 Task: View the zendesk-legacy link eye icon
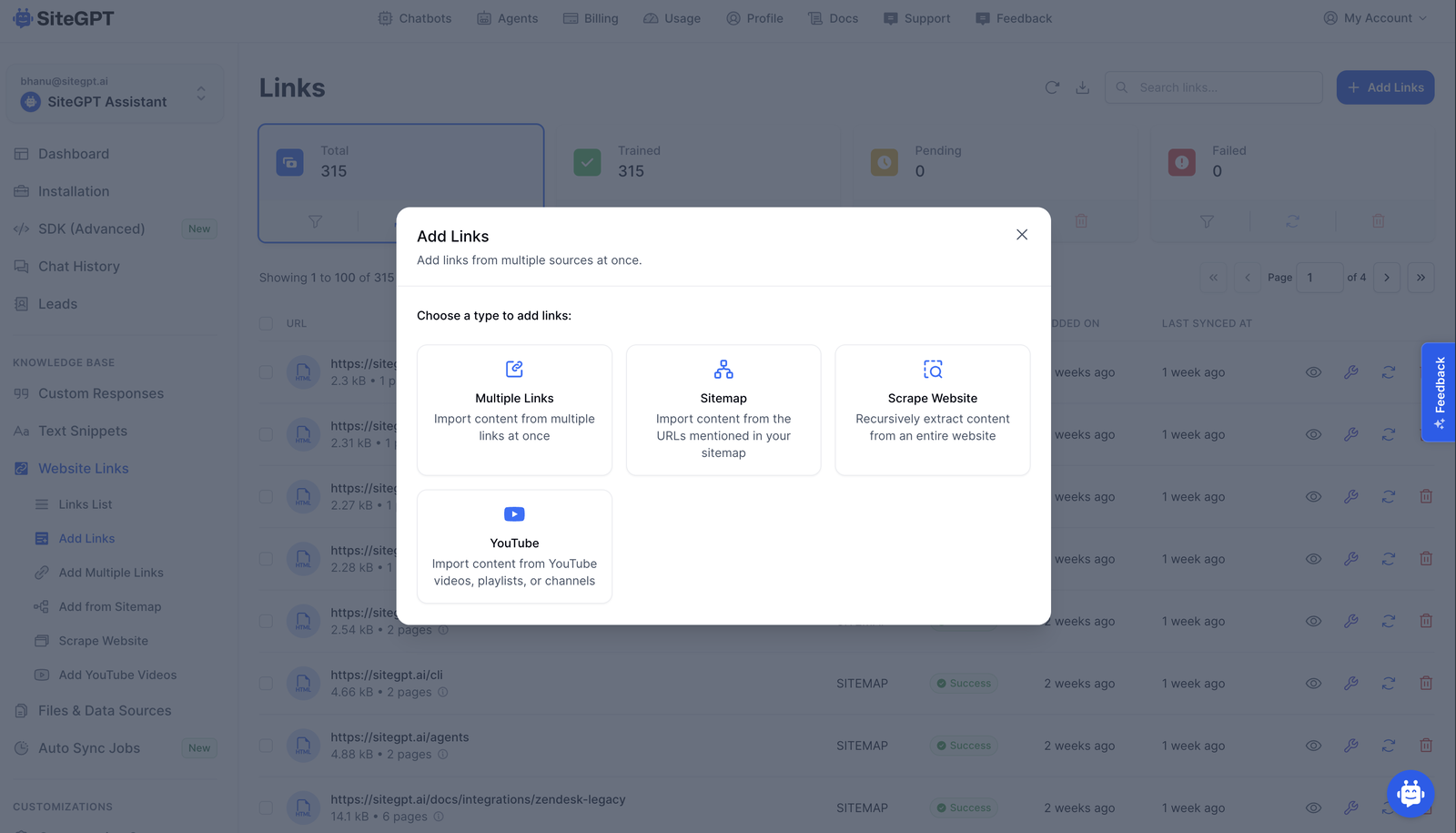click(x=1313, y=808)
